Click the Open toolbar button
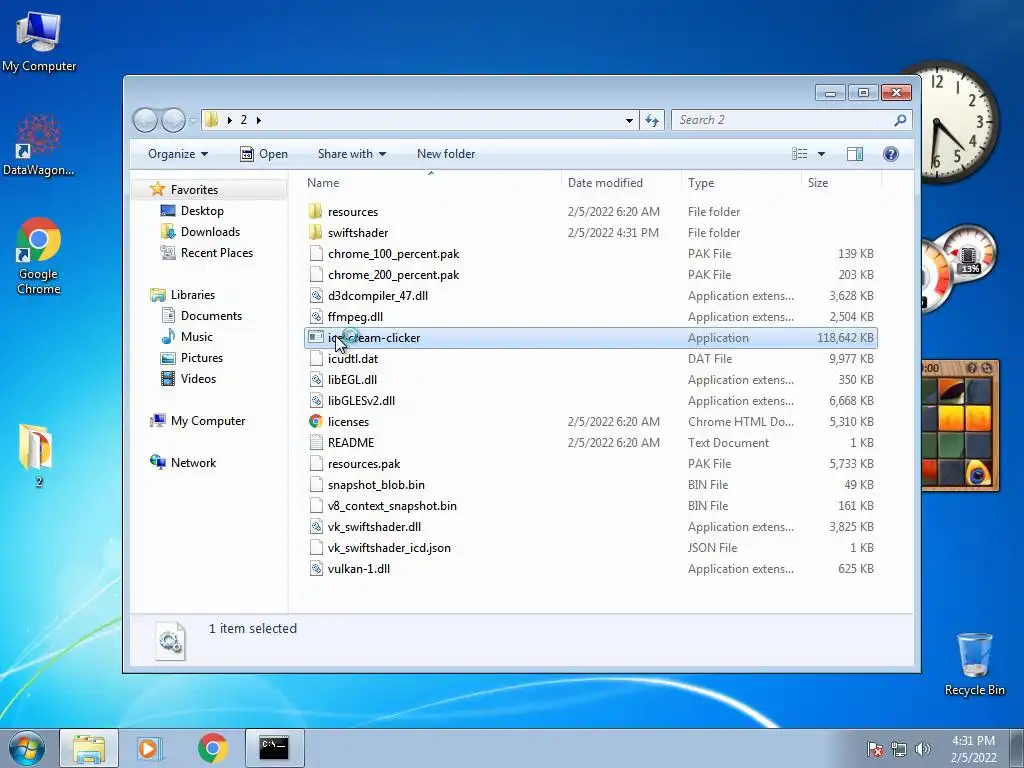Viewport: 1024px width, 768px height. tap(264, 154)
